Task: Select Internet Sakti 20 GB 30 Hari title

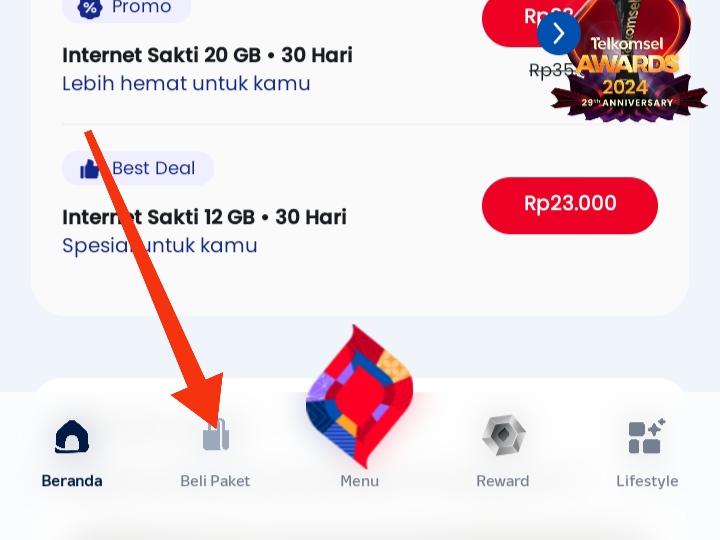Action: click(208, 55)
